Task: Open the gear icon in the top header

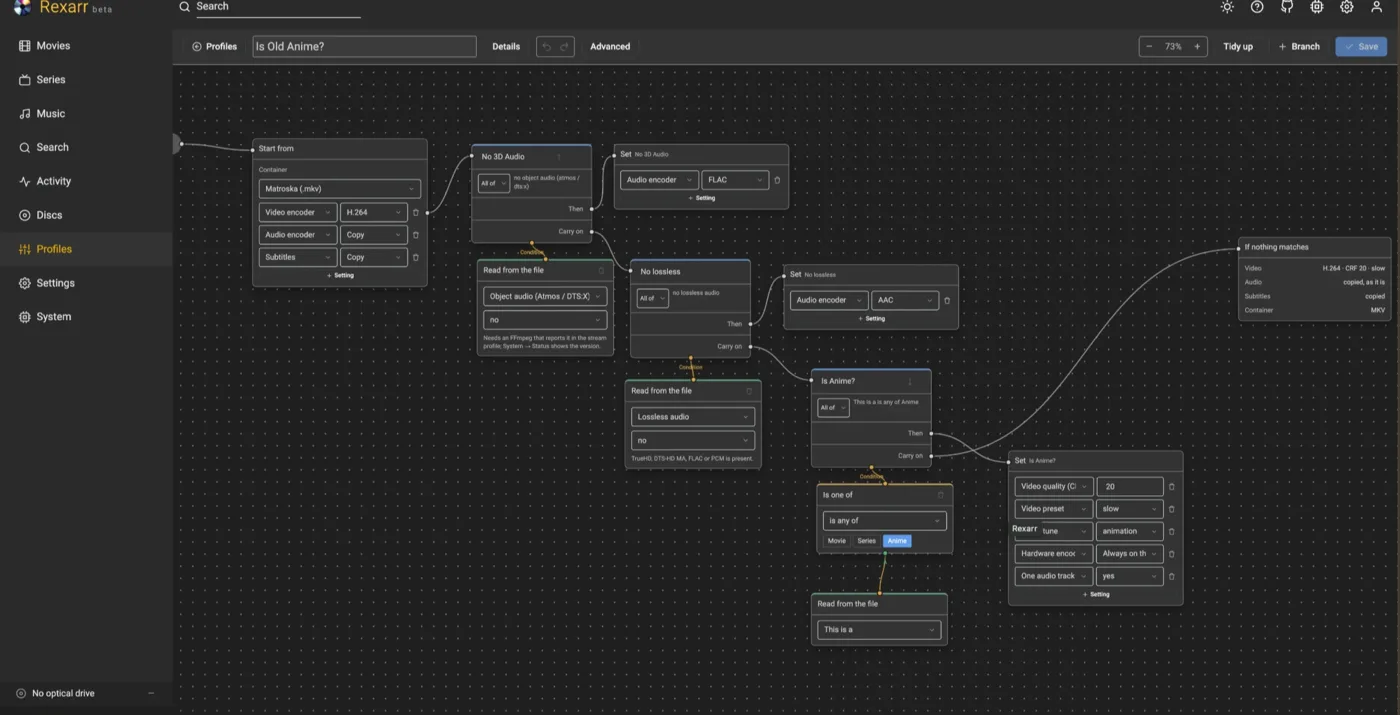Action: [x=1347, y=7]
